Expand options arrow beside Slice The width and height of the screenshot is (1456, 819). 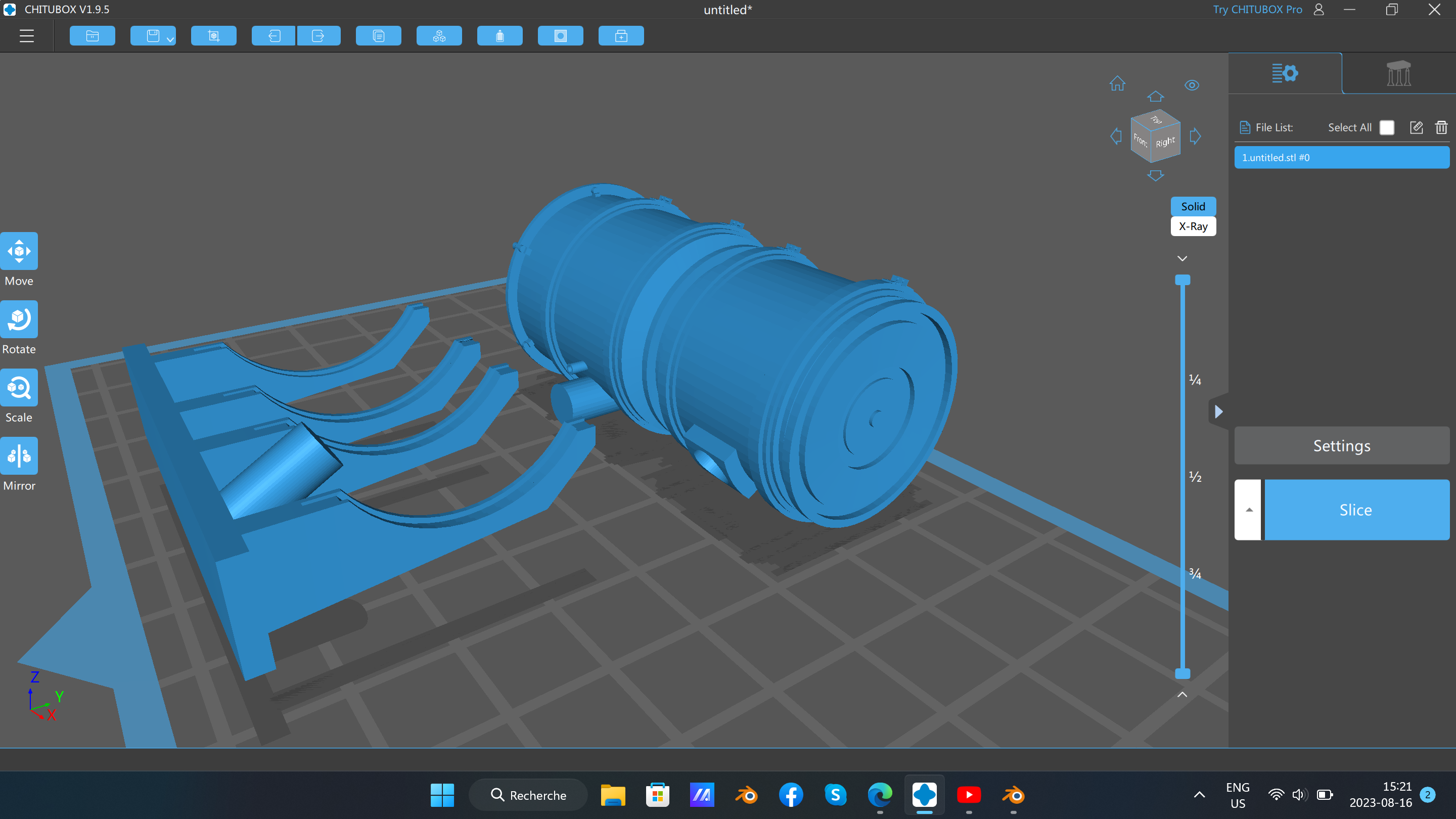click(1249, 509)
